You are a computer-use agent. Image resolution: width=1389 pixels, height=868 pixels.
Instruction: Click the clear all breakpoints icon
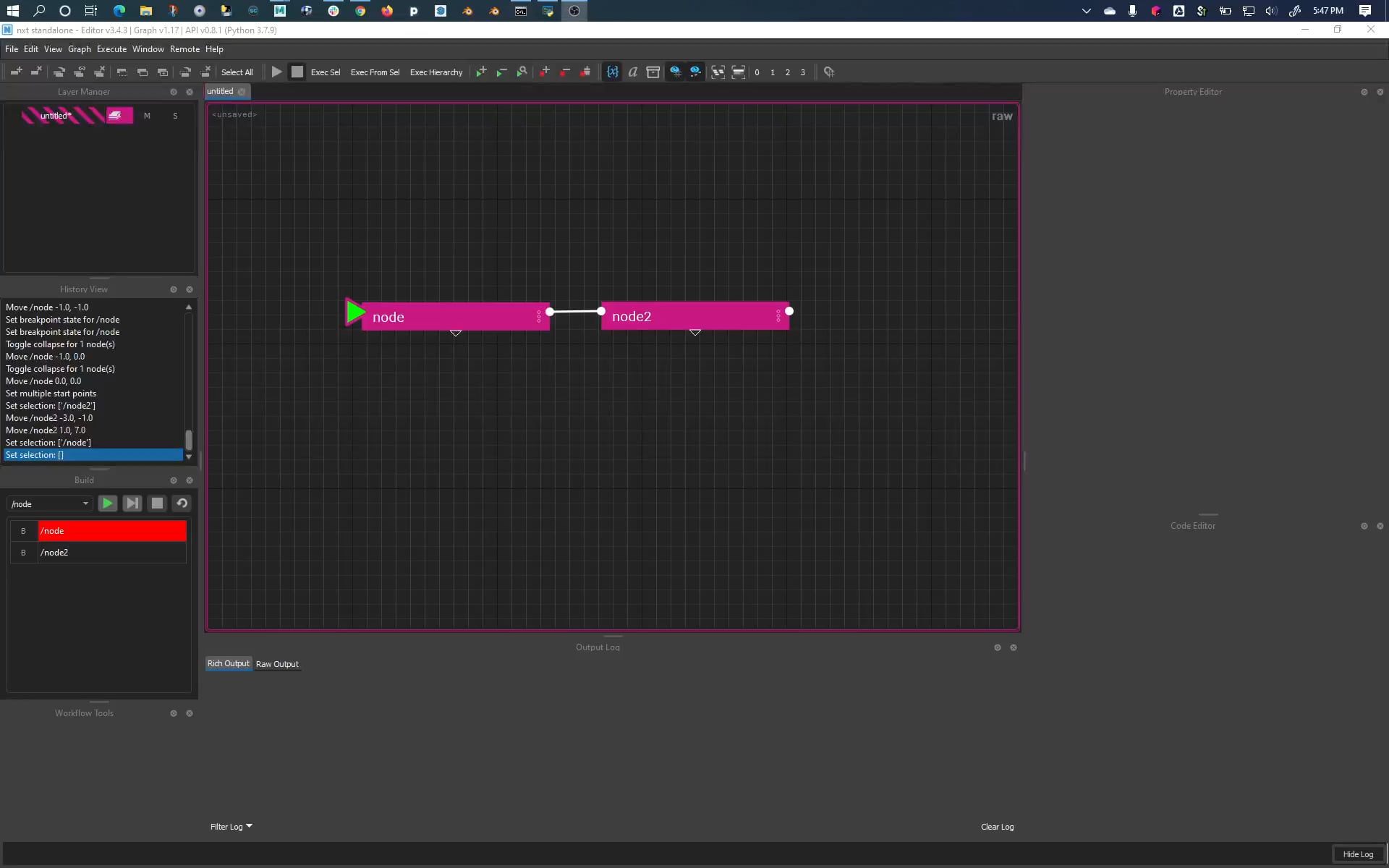585,72
